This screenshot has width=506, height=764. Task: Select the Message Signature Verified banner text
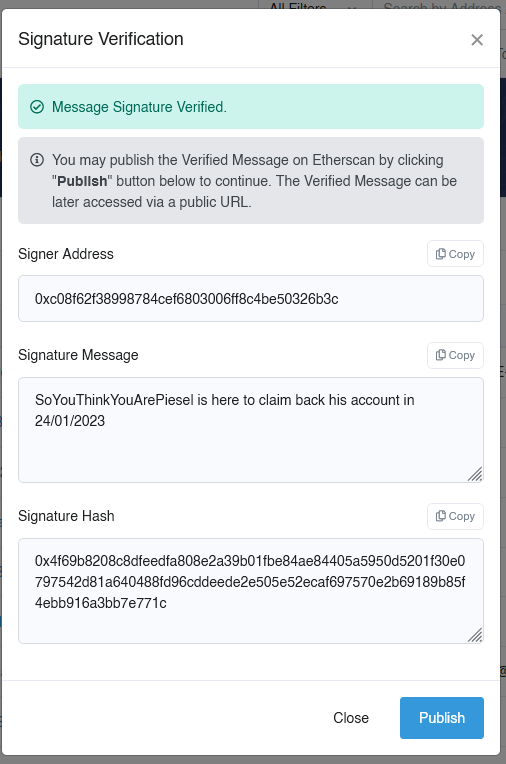(x=139, y=107)
